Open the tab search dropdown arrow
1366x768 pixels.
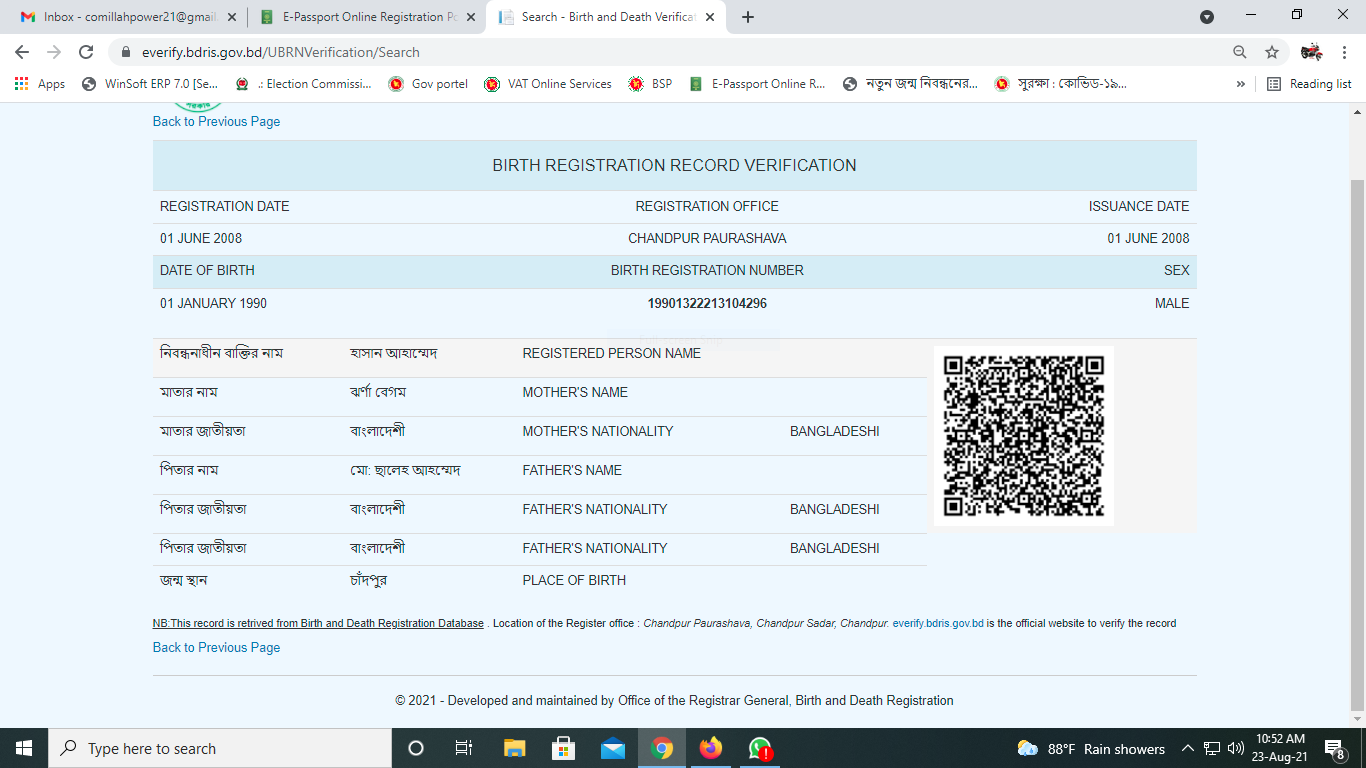point(1207,17)
